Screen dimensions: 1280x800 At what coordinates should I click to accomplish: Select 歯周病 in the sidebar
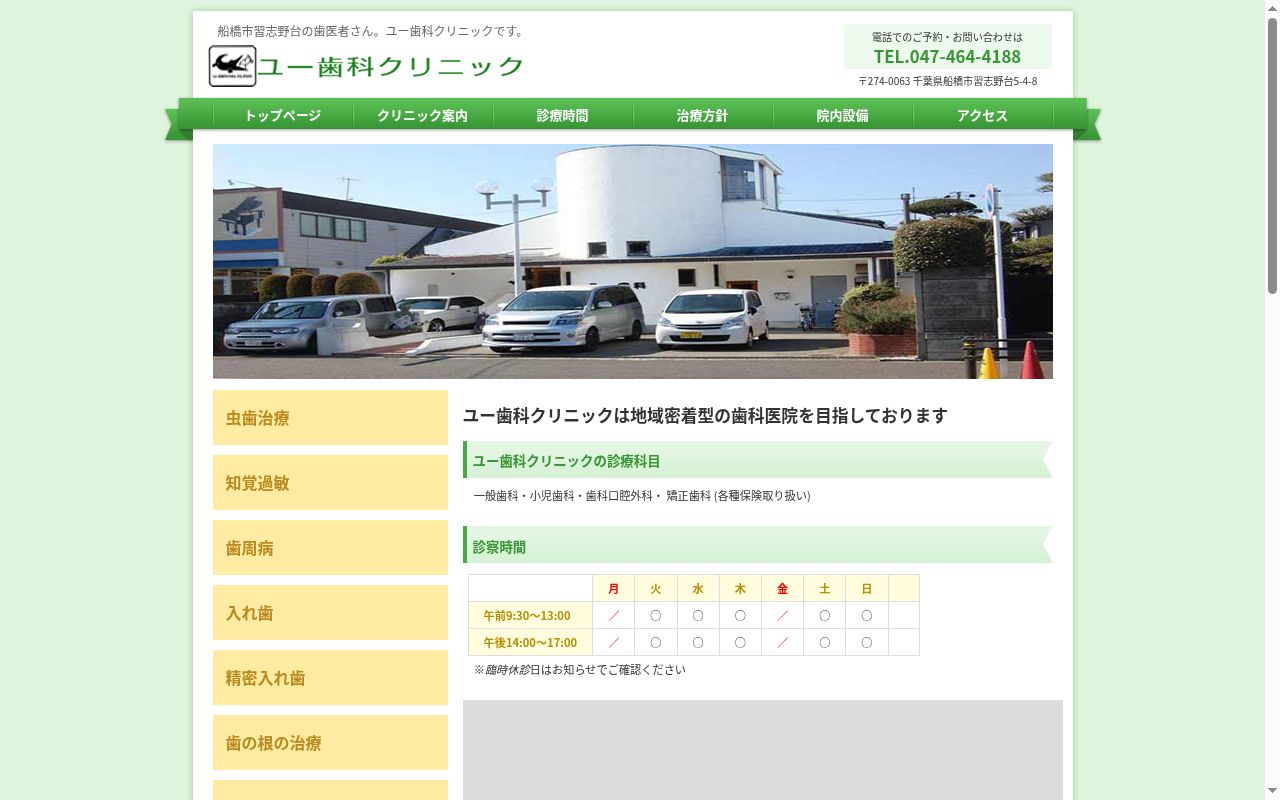tap(330, 548)
